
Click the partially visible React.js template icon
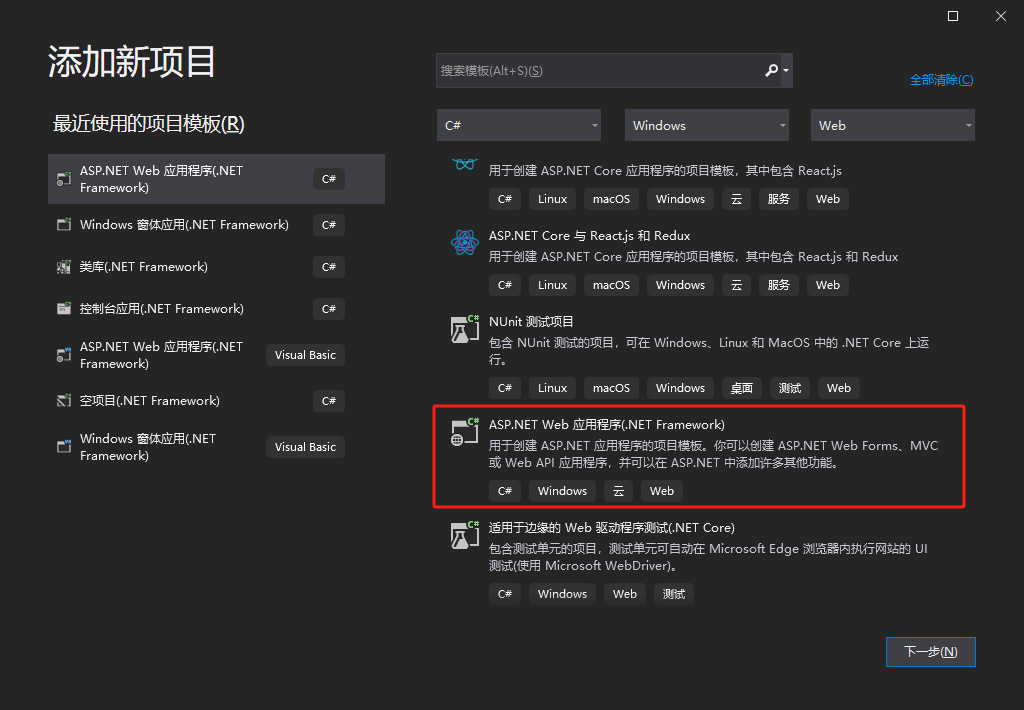click(x=464, y=164)
